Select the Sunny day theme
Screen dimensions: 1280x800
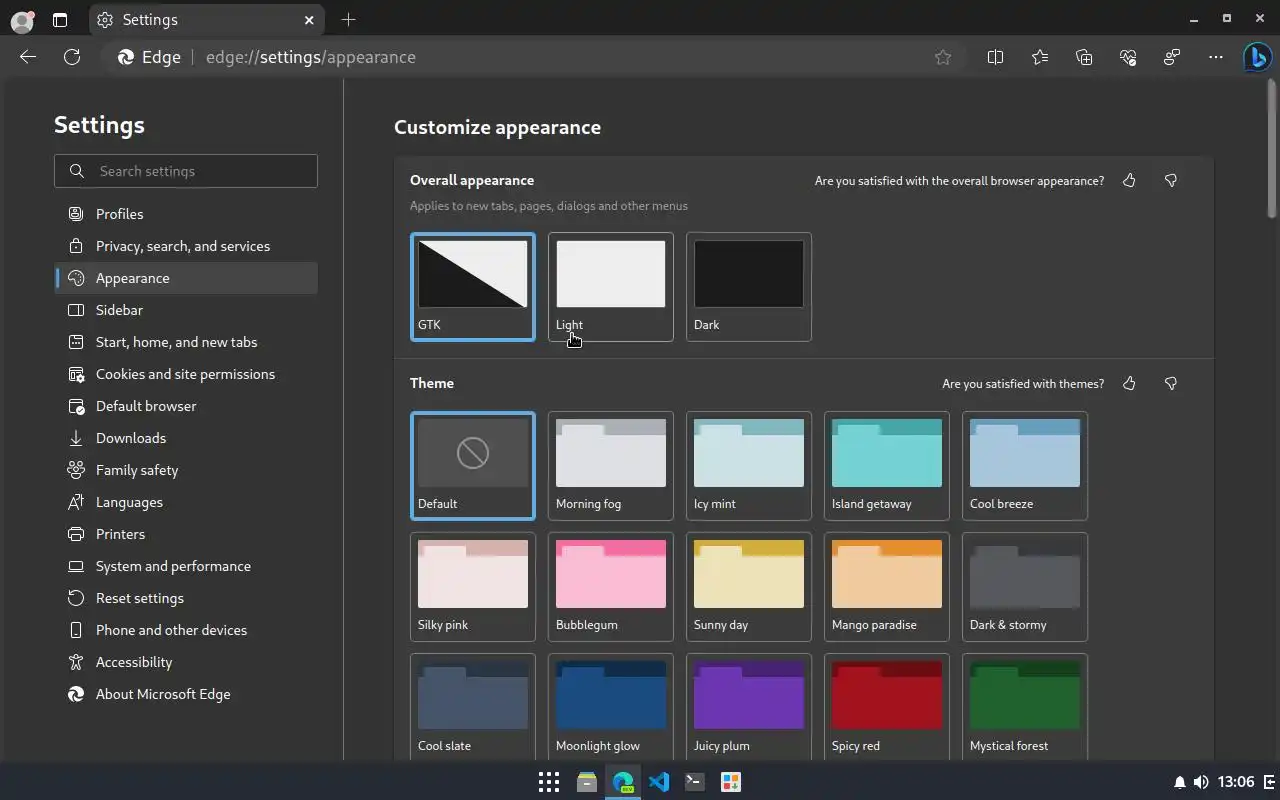pos(749,587)
